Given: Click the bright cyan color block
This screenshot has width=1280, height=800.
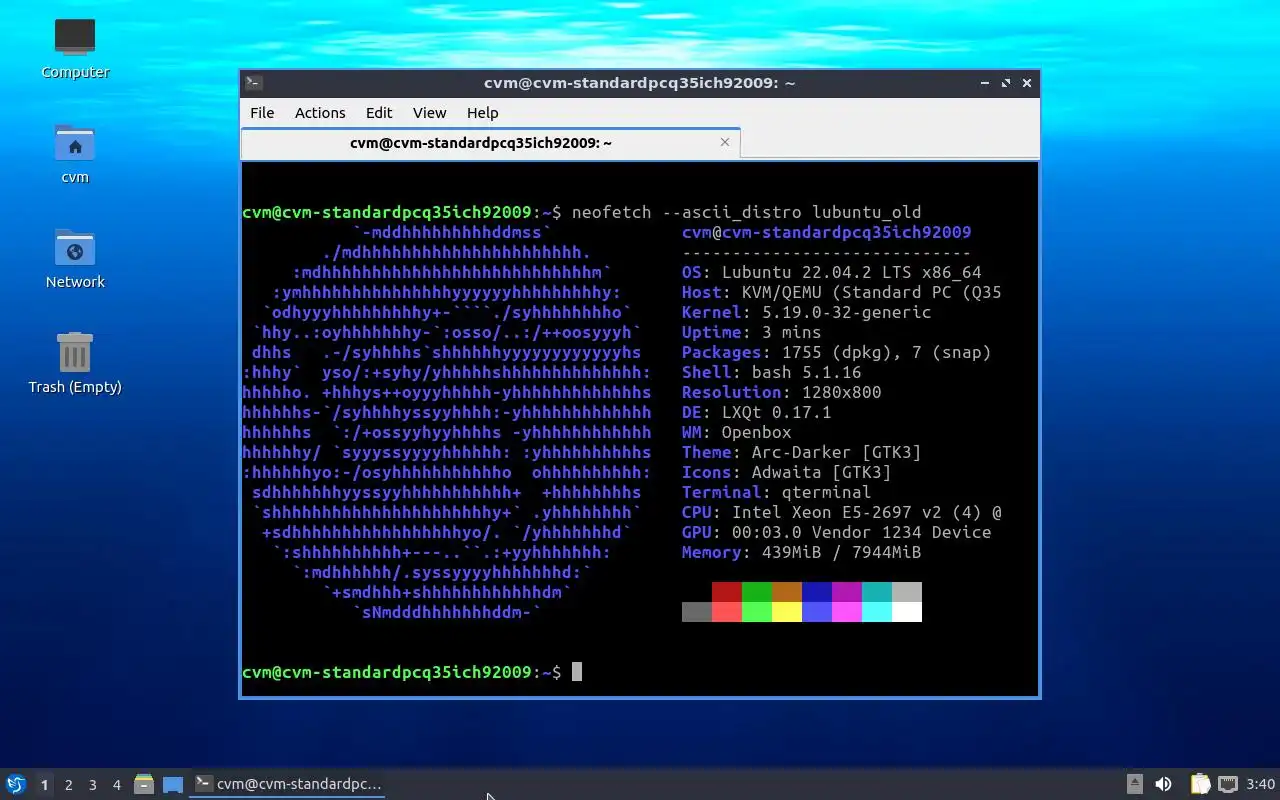Looking at the screenshot, I should pyautogui.click(x=877, y=612).
